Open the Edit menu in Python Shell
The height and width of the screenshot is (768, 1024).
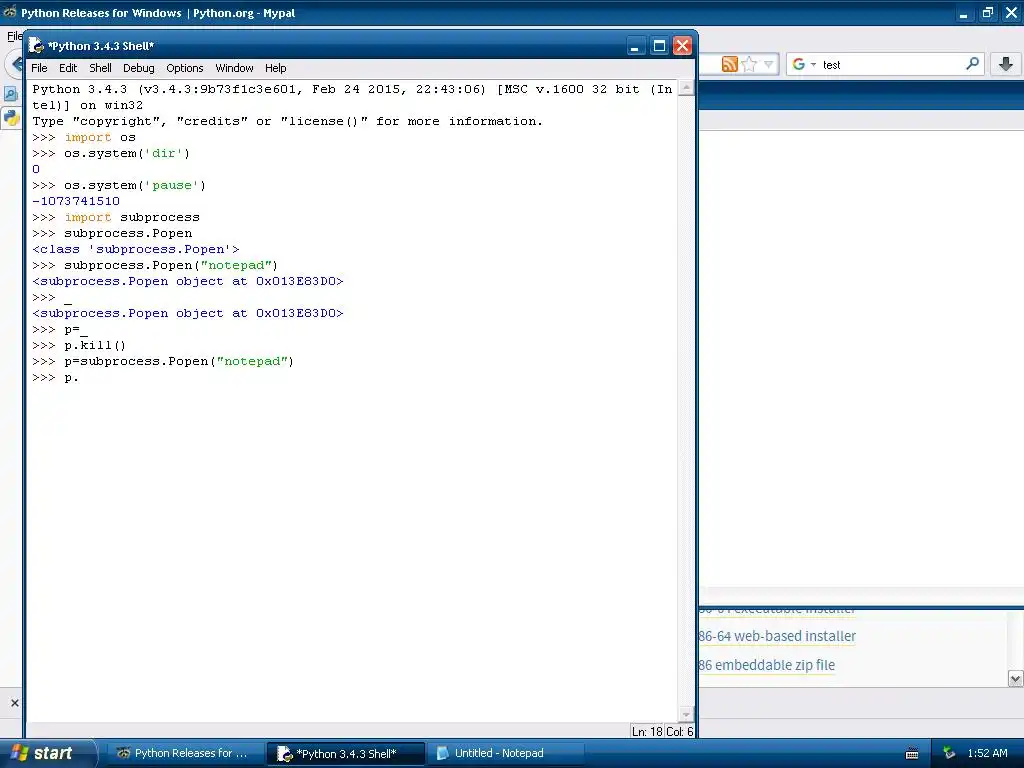(x=68, y=68)
